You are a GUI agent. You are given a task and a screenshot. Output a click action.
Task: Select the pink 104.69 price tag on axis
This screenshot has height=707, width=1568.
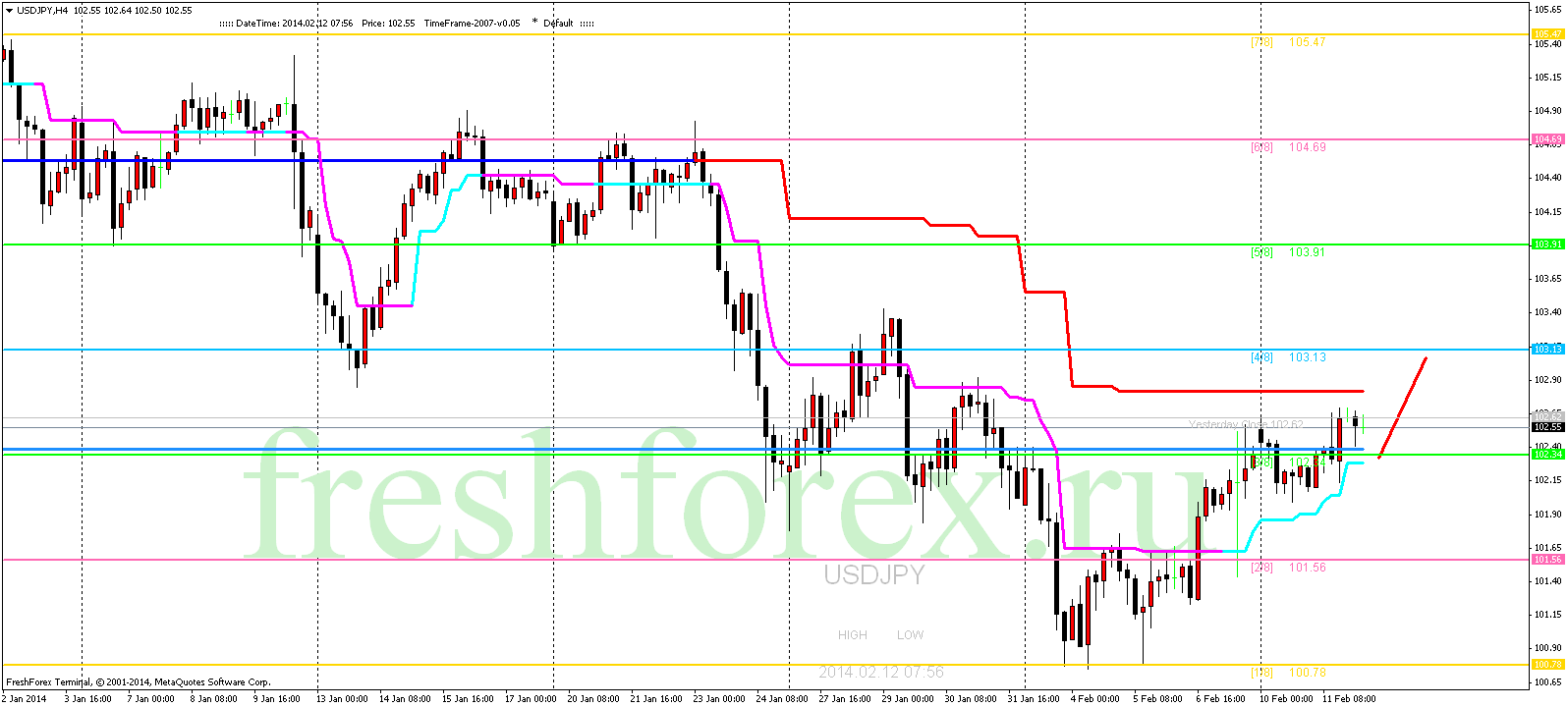(1548, 139)
